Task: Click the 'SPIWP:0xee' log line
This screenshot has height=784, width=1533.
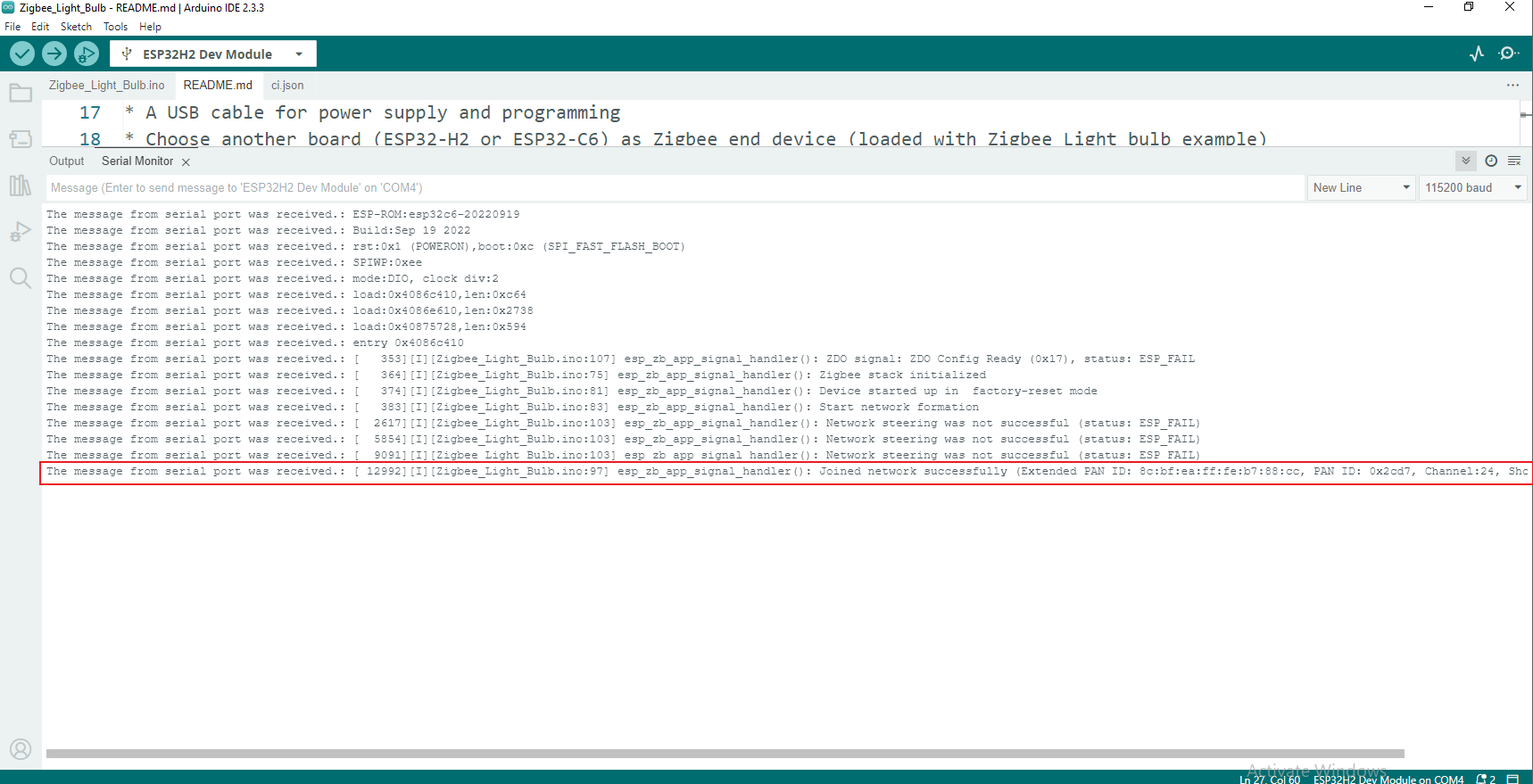Action: tap(234, 262)
